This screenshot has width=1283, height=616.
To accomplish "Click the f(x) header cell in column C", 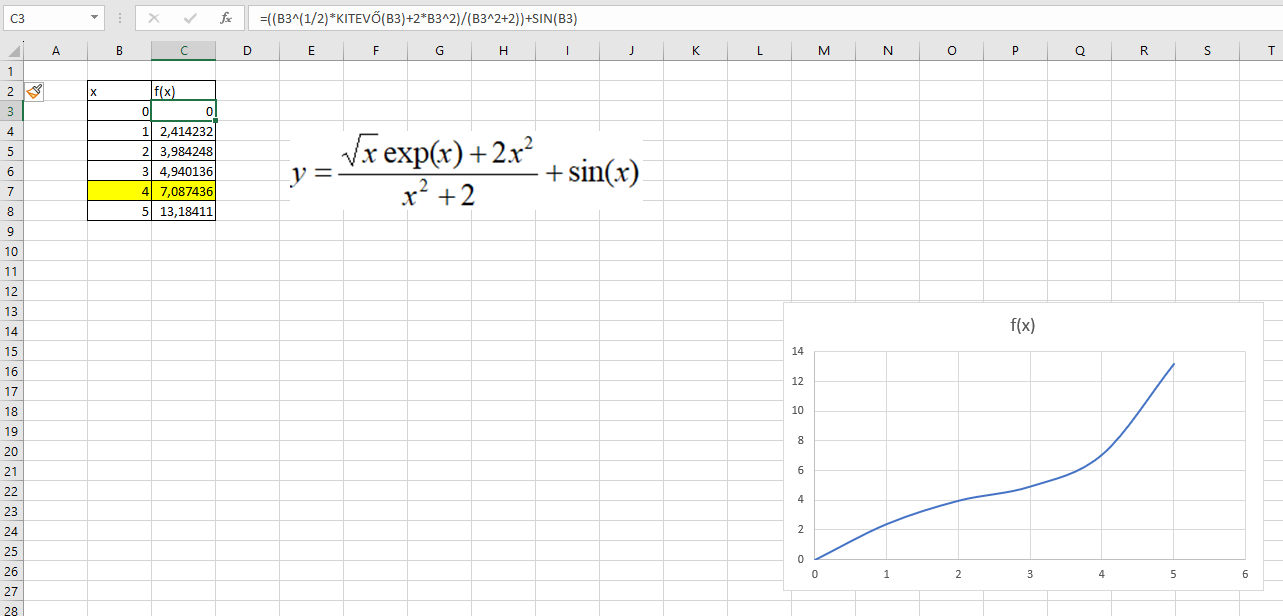I will point(183,91).
